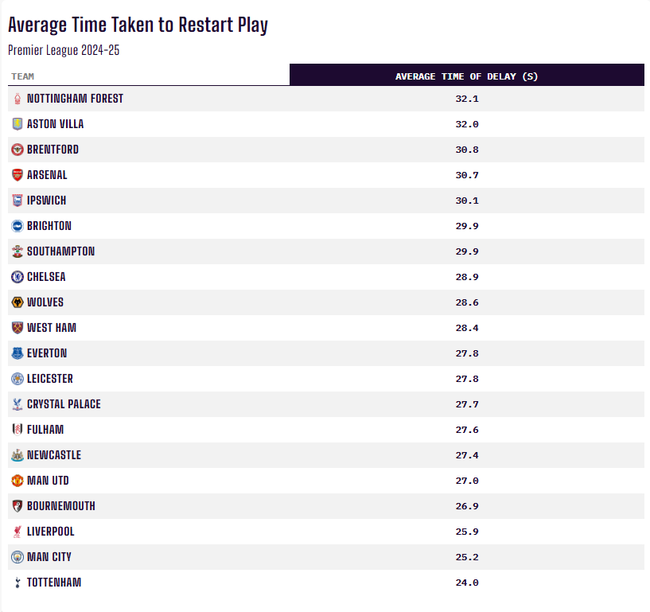This screenshot has width=650, height=612.
Task: Click the Bournemouth row's 26.9 value
Action: point(467,506)
